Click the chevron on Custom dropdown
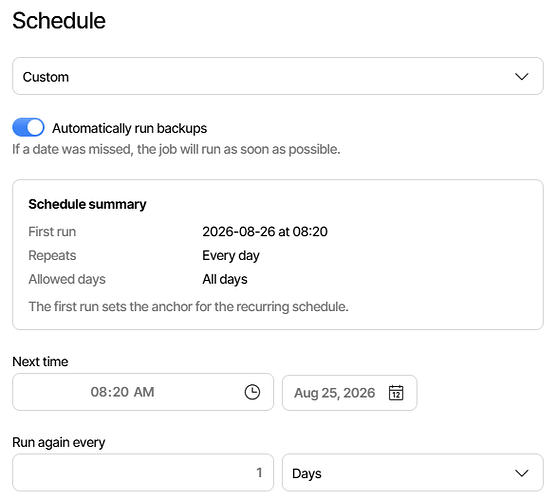Viewport: 555px width, 500px height. (522, 76)
